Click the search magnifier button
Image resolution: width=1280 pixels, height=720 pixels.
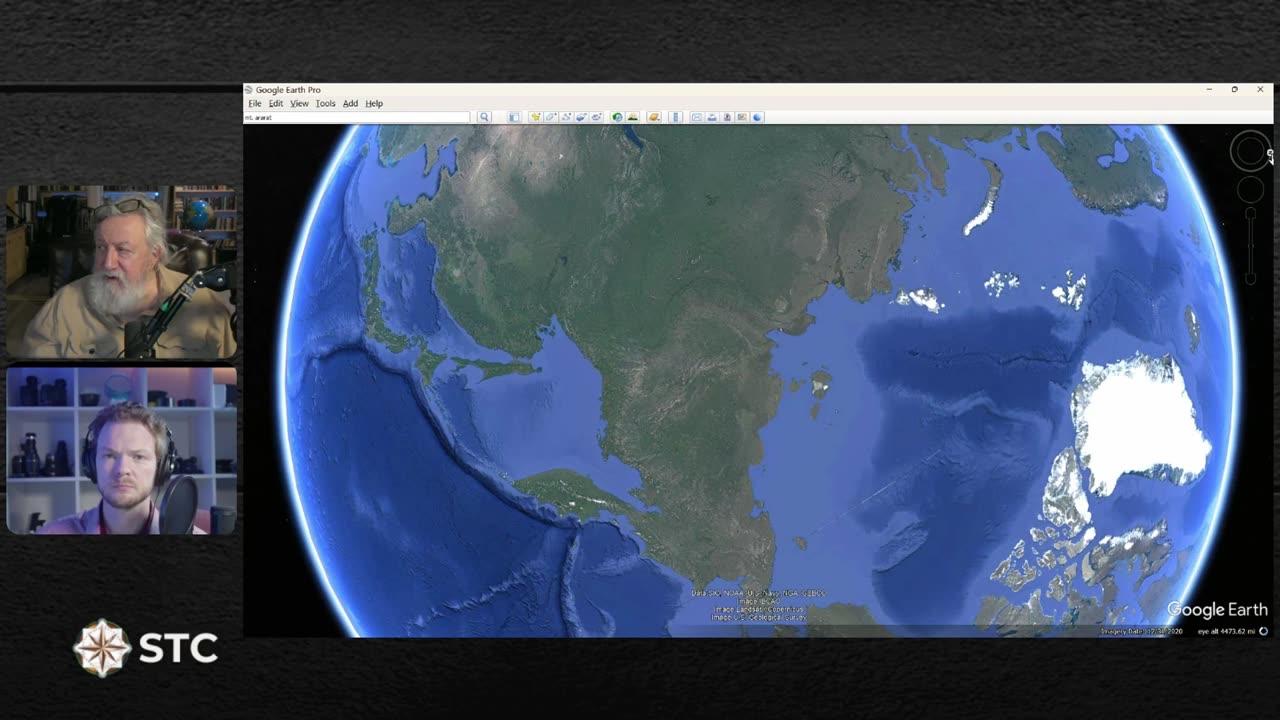(484, 117)
